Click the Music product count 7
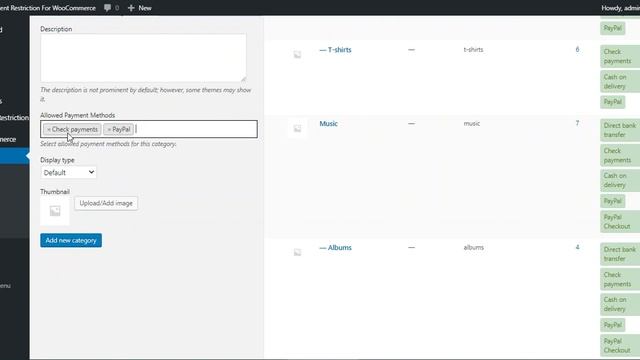This screenshot has height=360, width=640. 577,123
